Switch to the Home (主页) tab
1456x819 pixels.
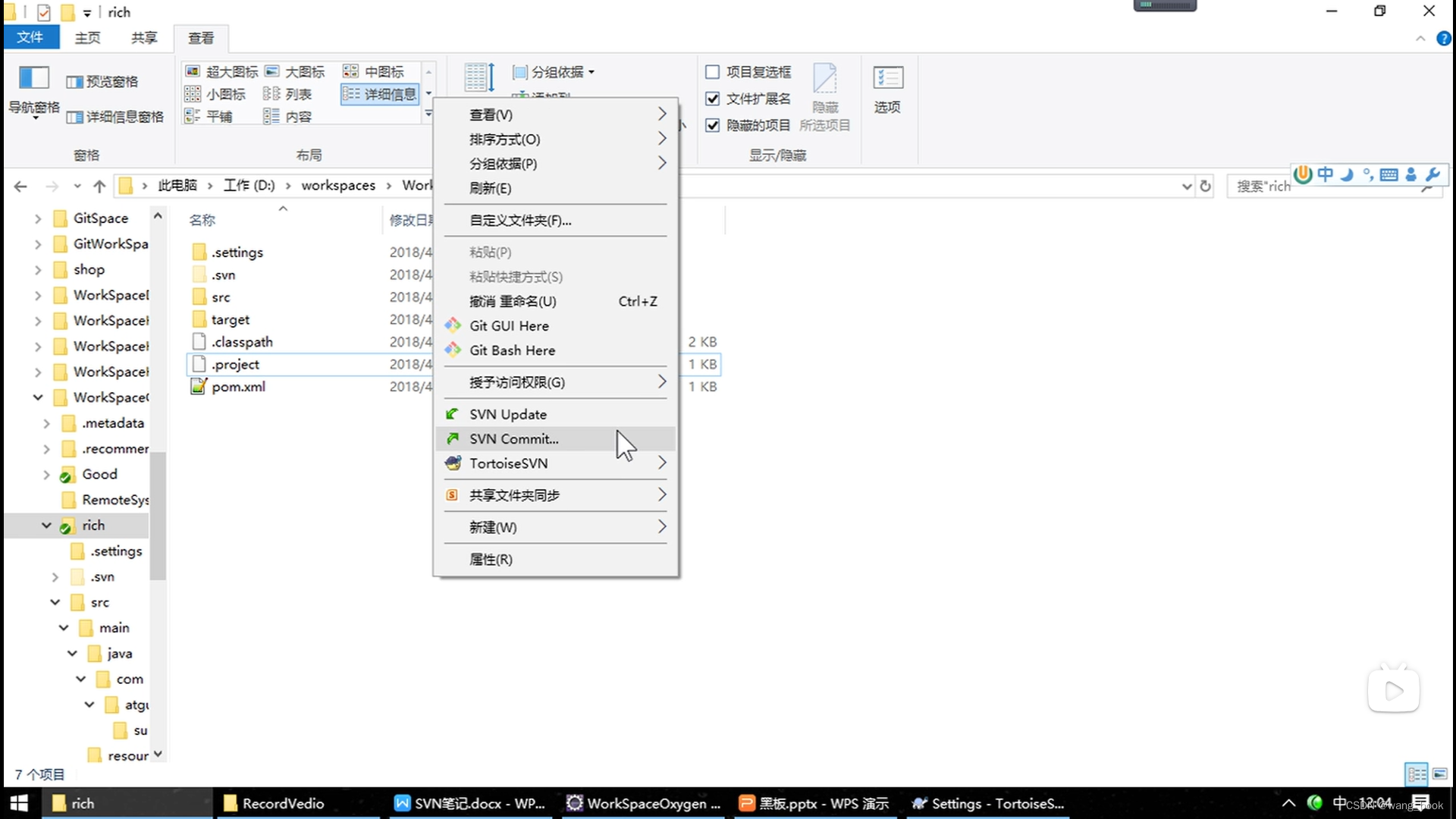(87, 38)
